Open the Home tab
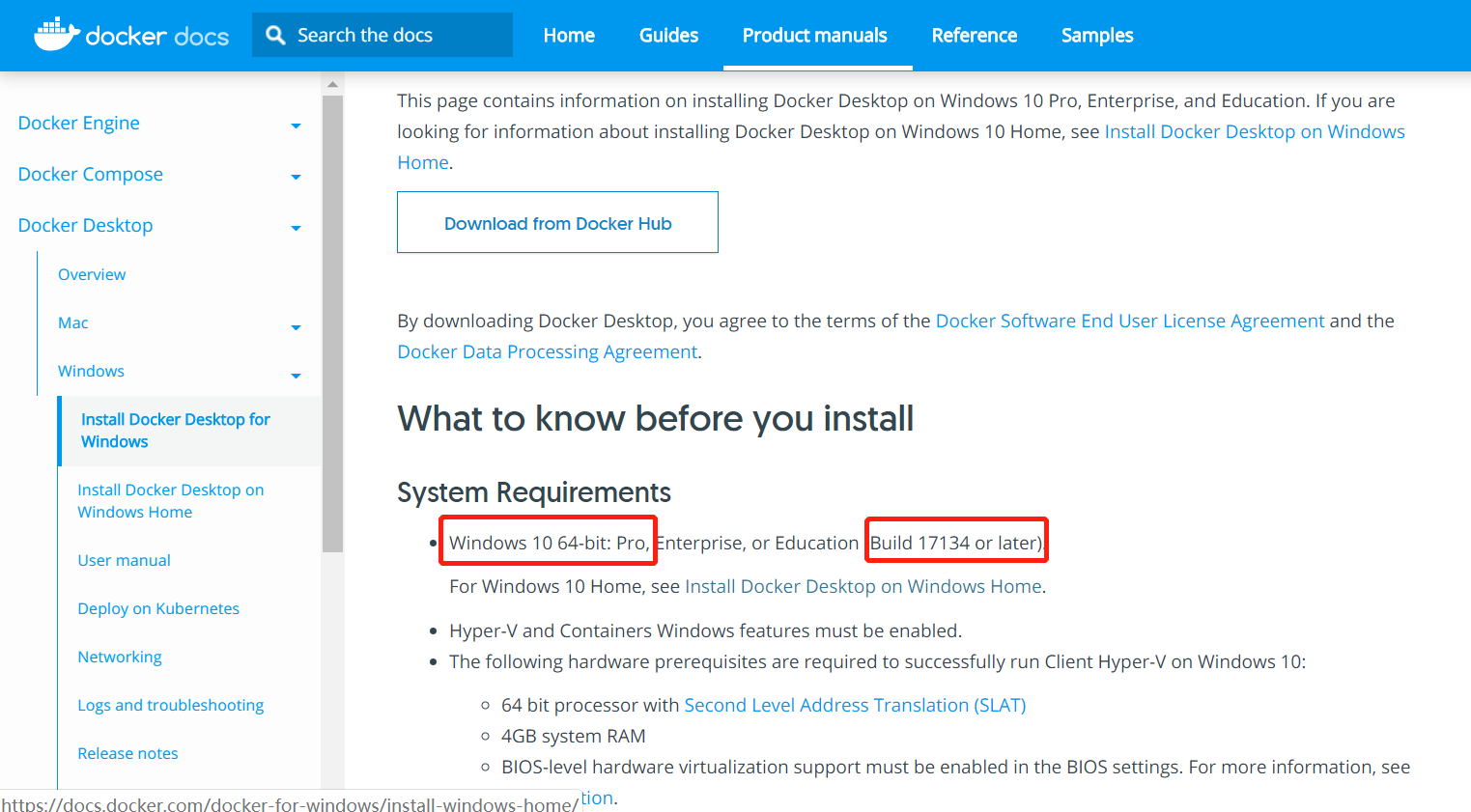Screen dimensions: 1471x812 click(x=569, y=36)
